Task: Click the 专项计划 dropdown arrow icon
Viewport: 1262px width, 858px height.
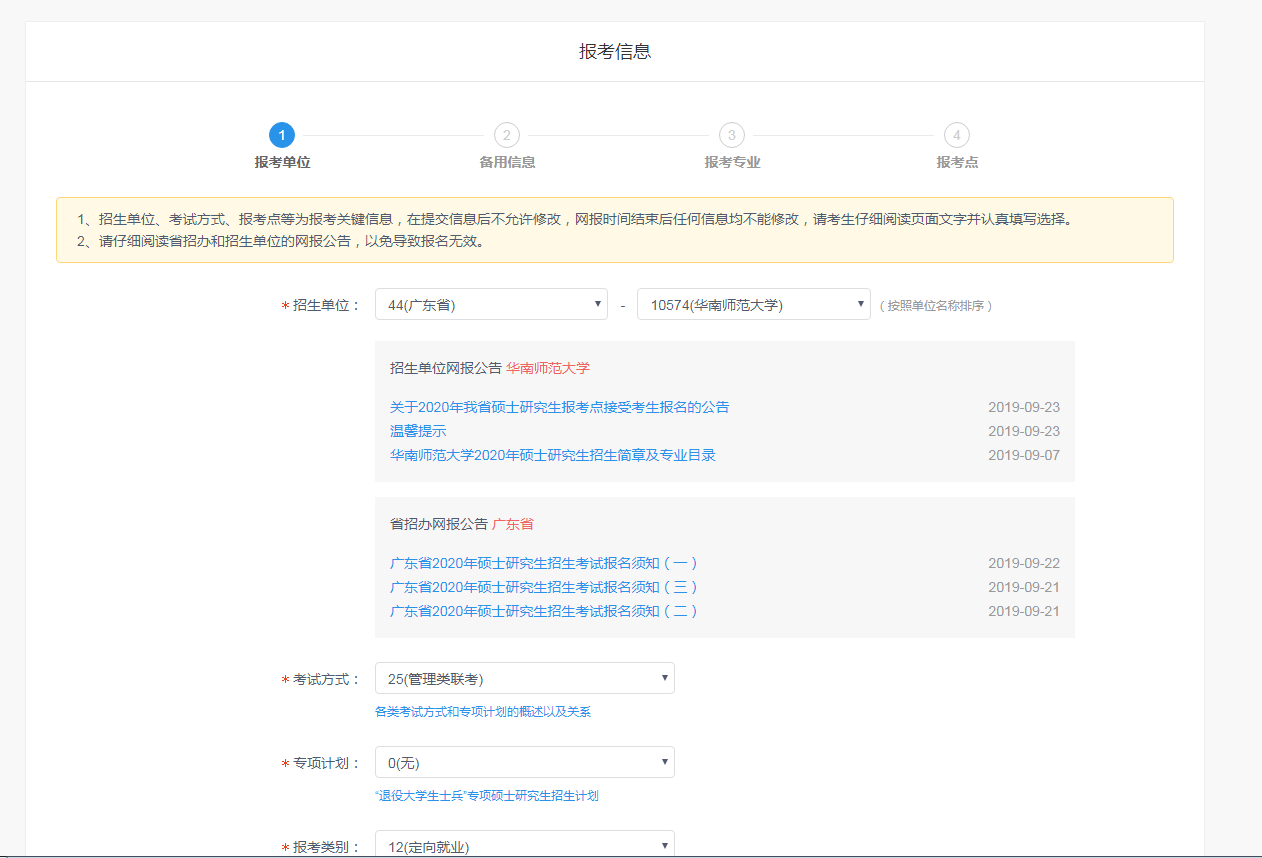Action: (663, 761)
